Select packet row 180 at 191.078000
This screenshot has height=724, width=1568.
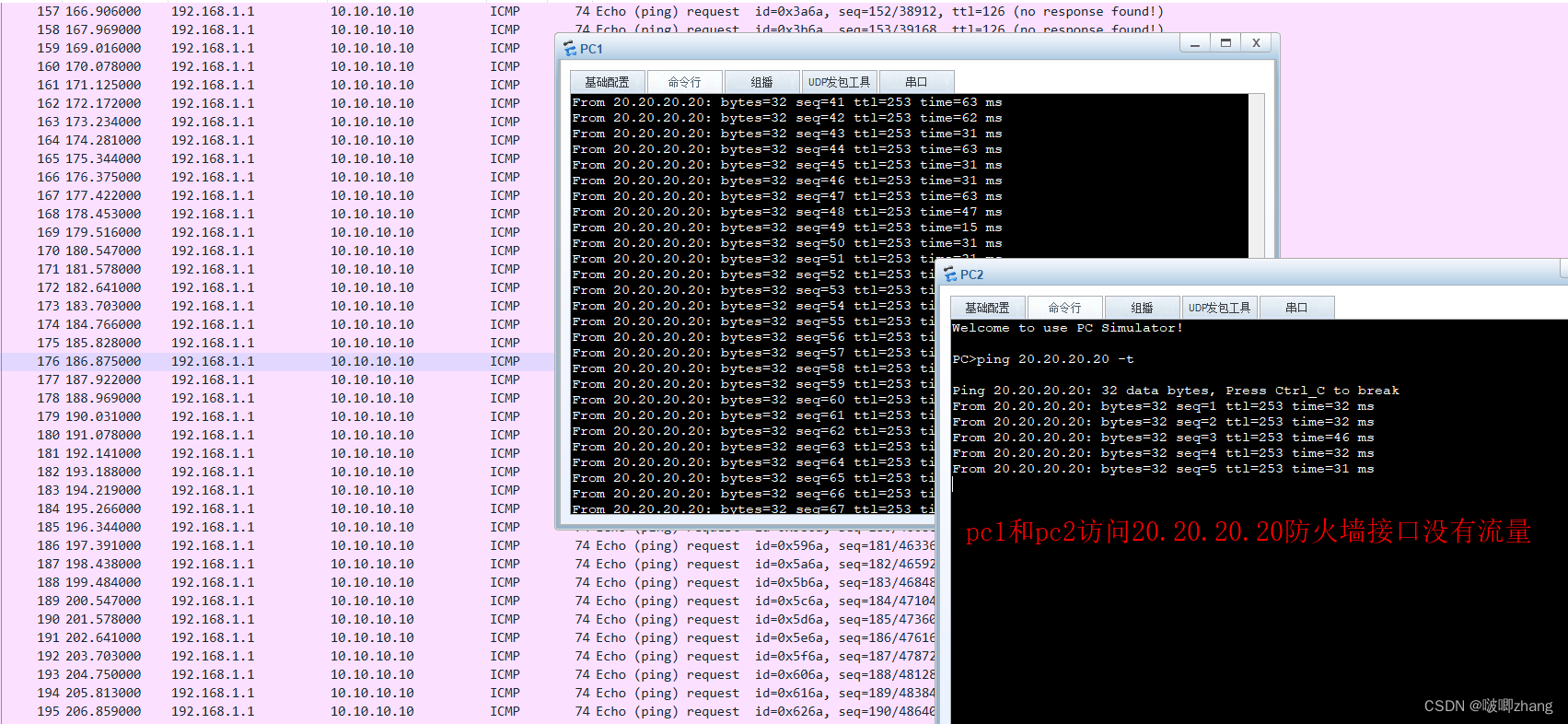tap(276, 435)
